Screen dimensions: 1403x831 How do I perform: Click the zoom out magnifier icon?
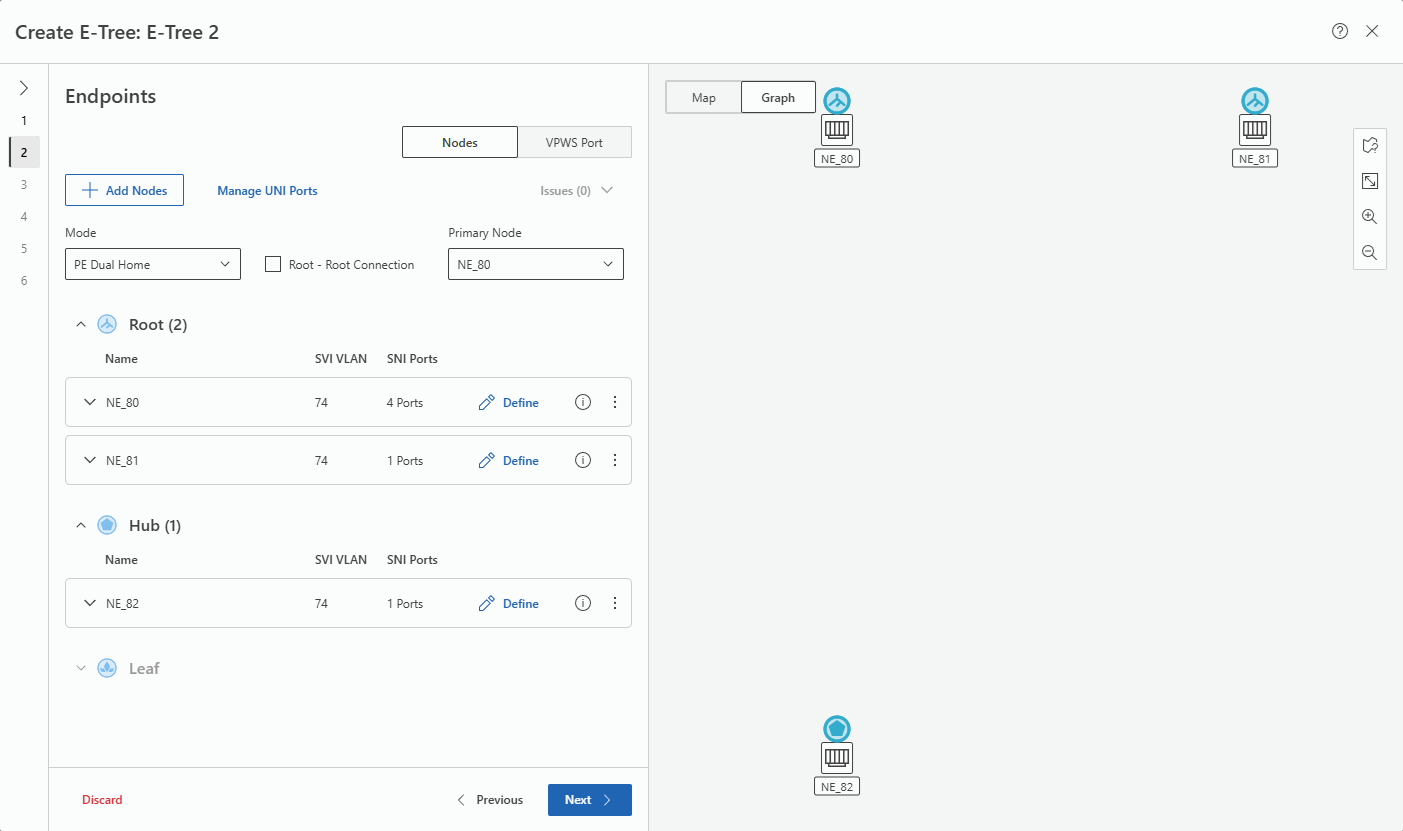tap(1369, 253)
